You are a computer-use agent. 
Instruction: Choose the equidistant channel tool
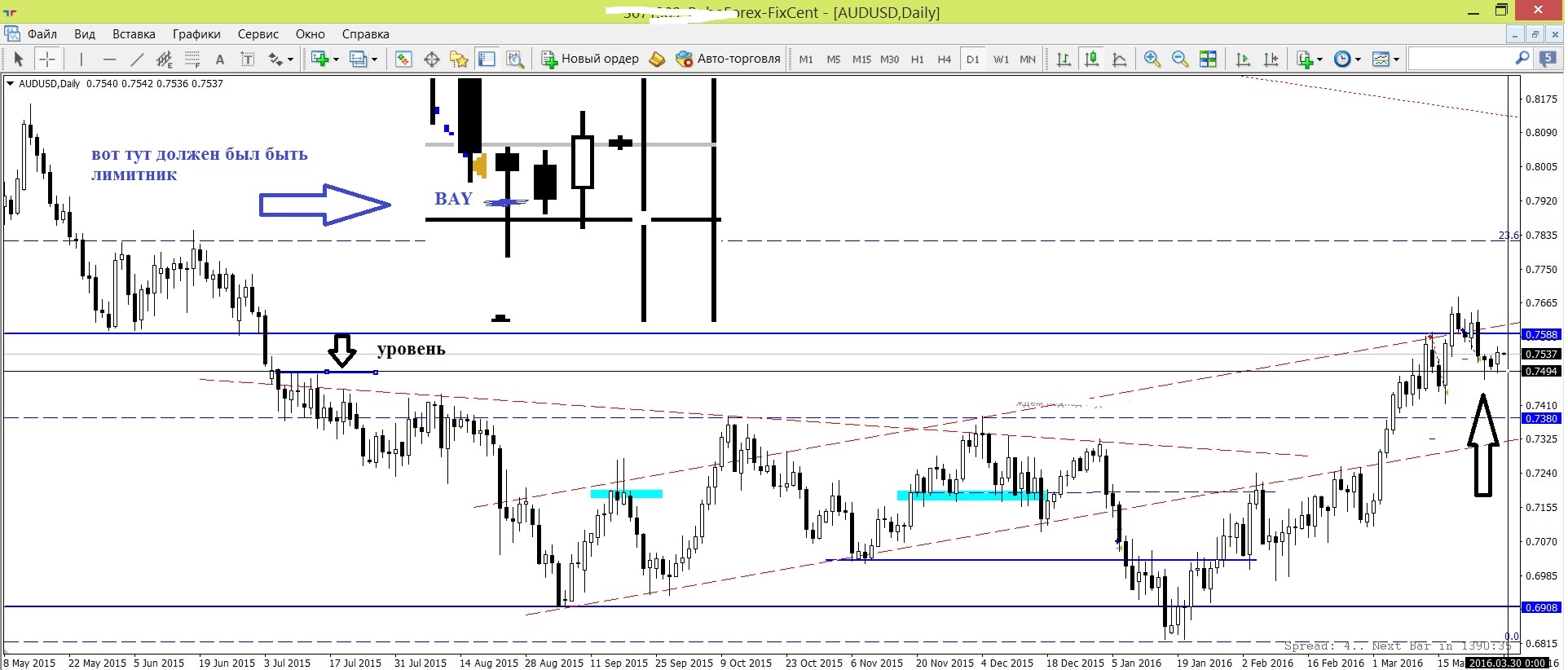pyautogui.click(x=165, y=59)
